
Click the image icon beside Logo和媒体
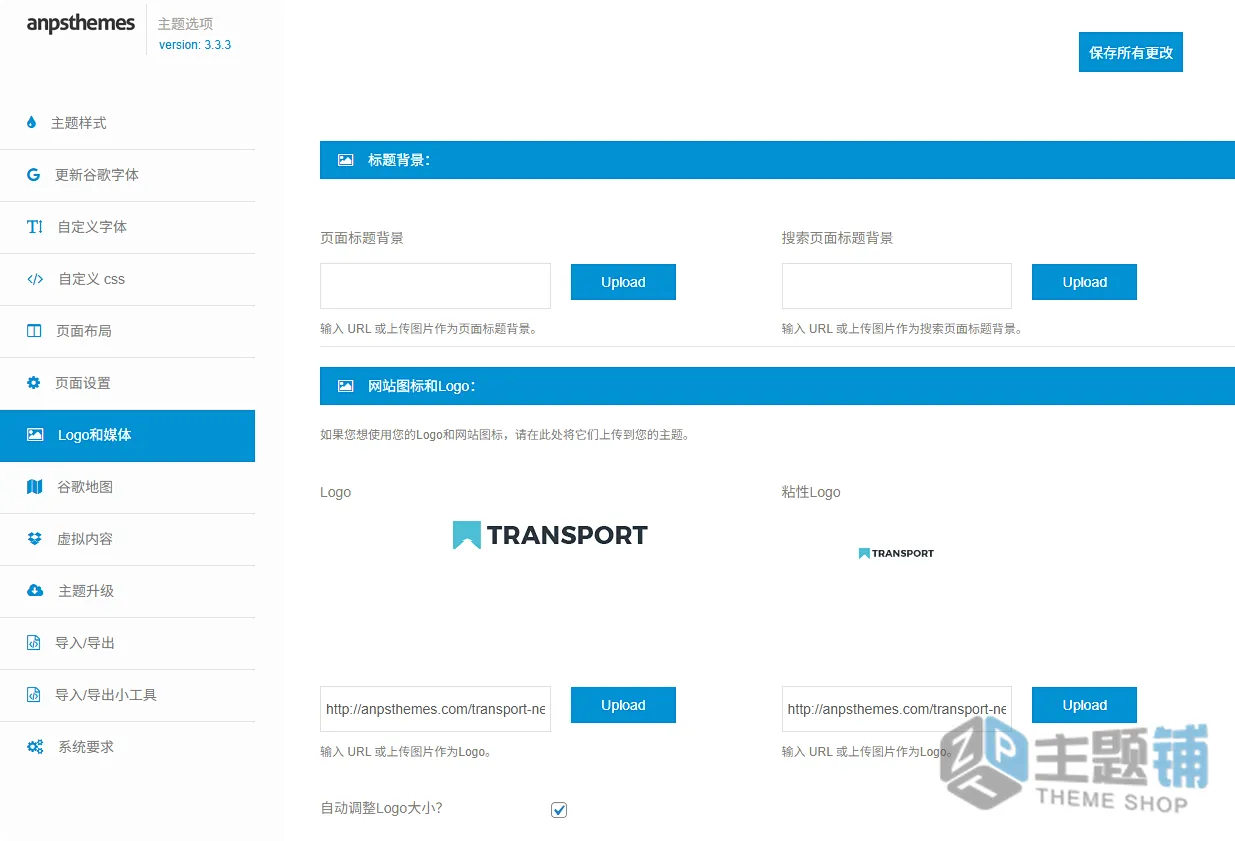(x=35, y=434)
